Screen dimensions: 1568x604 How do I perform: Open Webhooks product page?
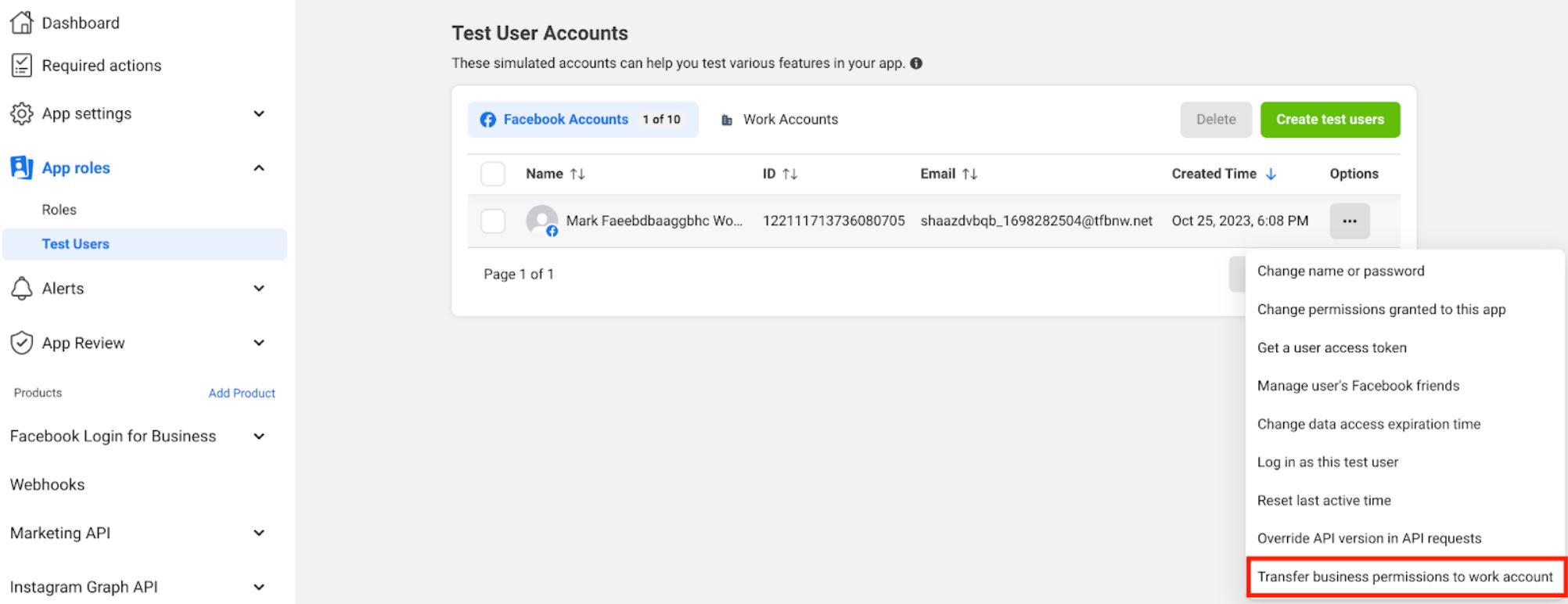point(47,485)
